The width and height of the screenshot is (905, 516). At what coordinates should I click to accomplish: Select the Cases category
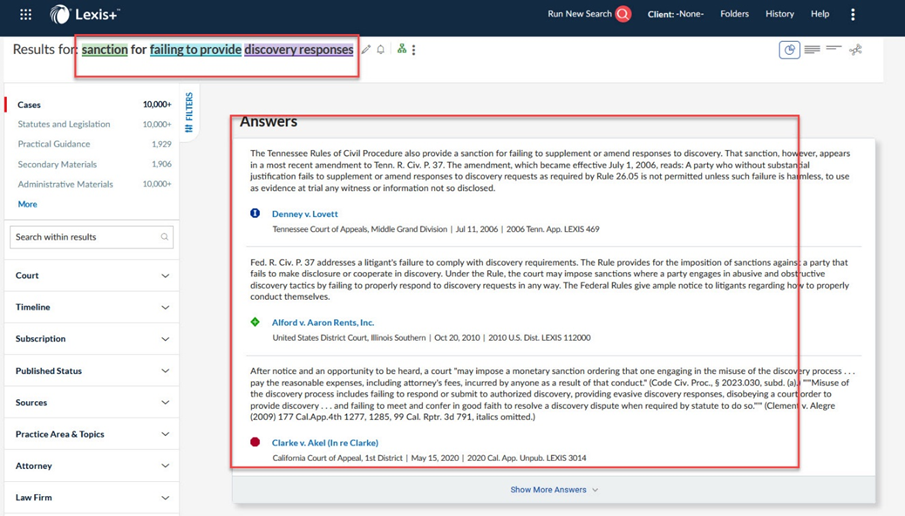coord(29,104)
